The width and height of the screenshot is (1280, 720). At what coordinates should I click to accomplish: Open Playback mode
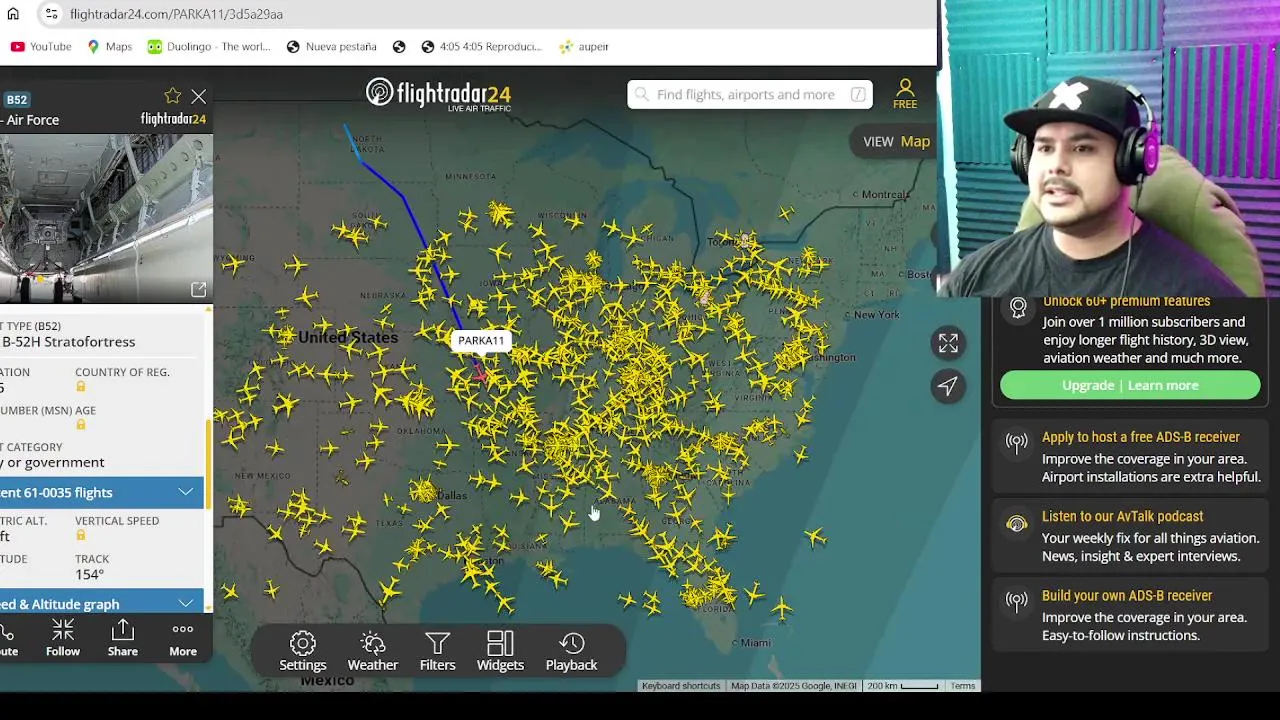pos(571,651)
